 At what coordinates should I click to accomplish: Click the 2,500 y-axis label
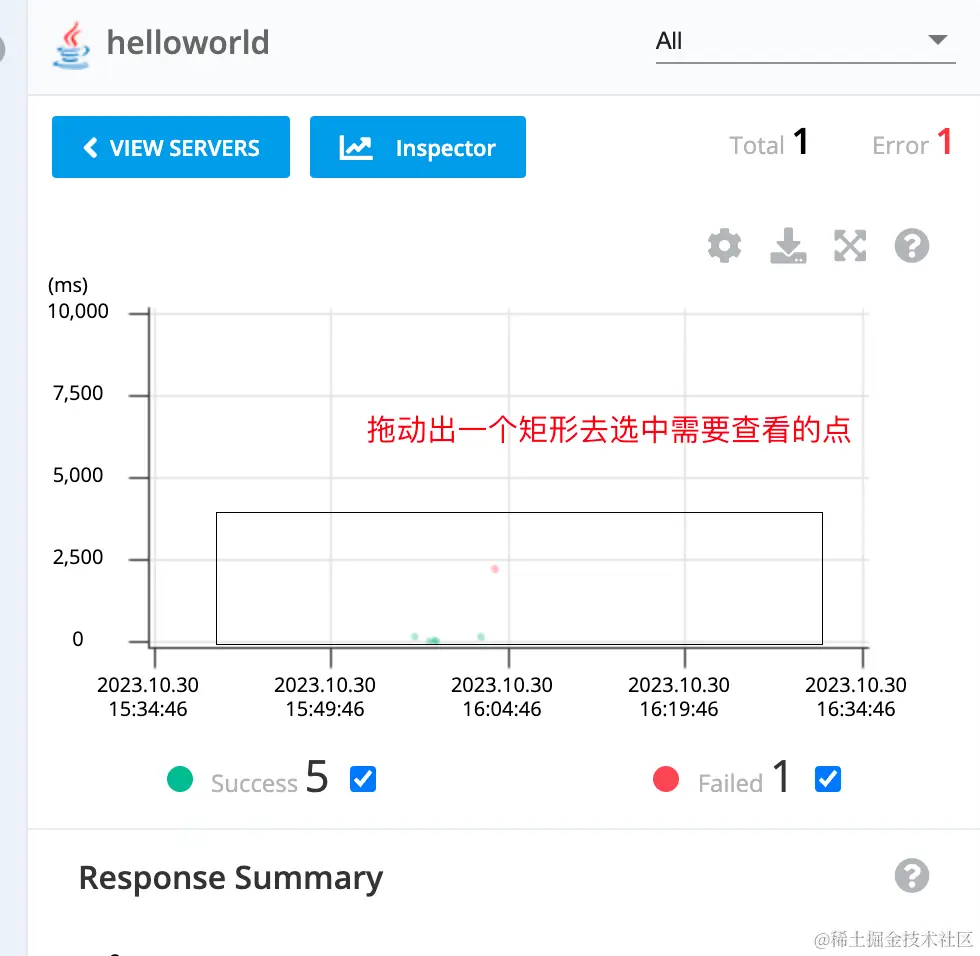tap(78, 557)
